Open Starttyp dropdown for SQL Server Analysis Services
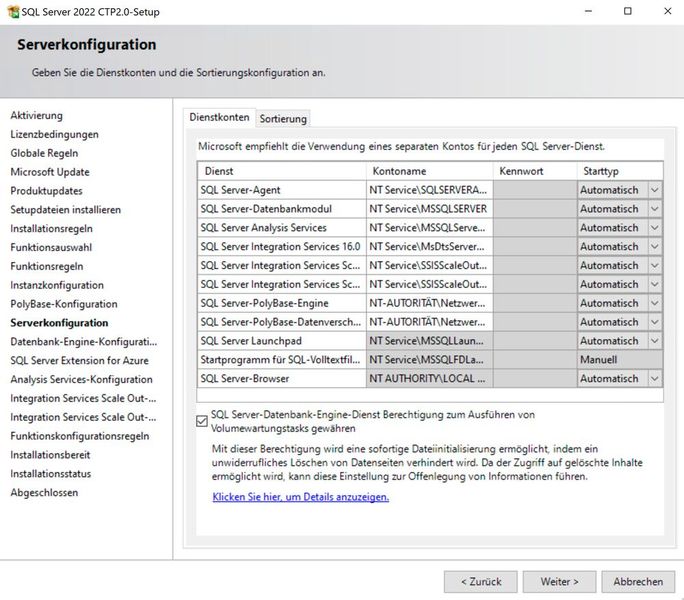Viewport: 684px width, 600px height. (x=655, y=228)
